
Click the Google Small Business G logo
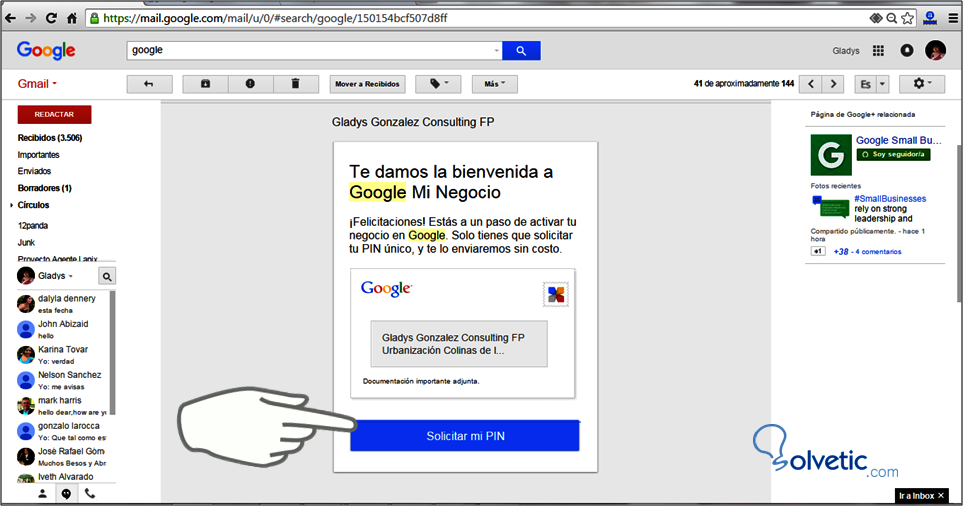[x=831, y=155]
